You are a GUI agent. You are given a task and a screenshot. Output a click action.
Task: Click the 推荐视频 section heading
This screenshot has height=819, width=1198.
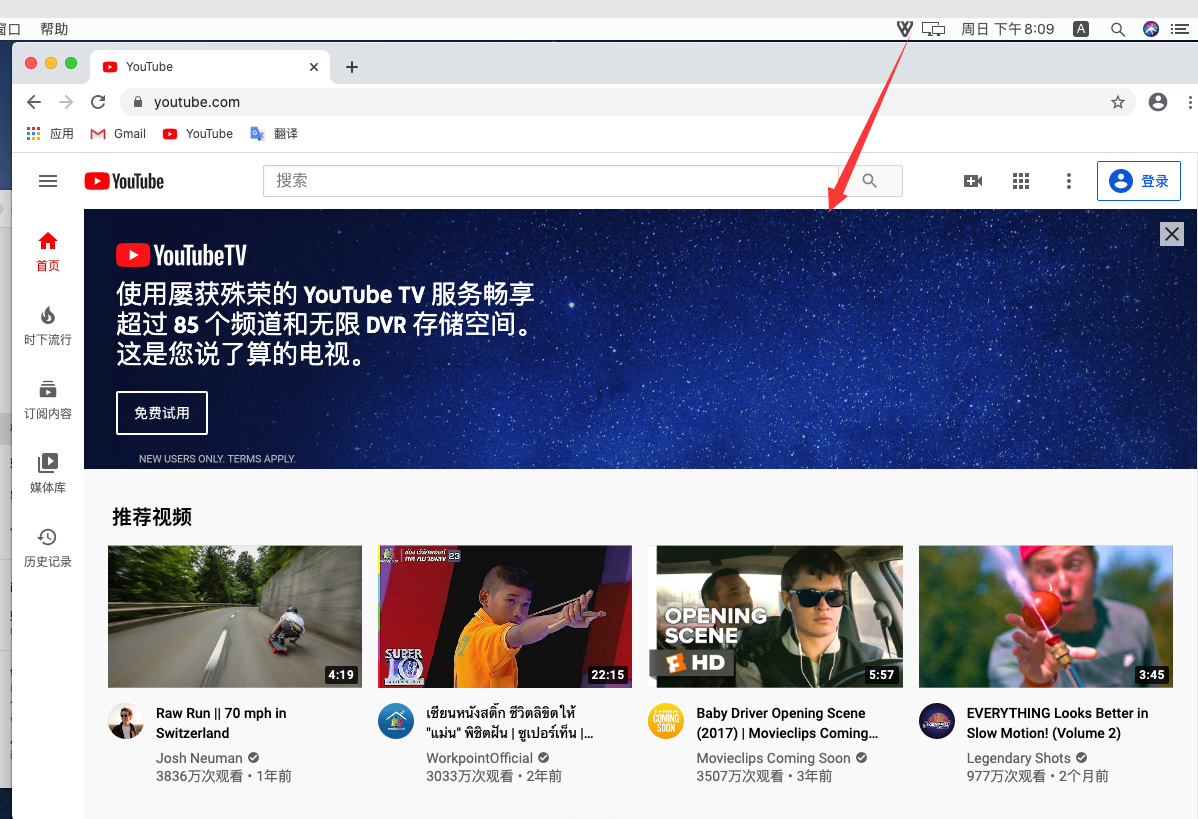point(152,517)
